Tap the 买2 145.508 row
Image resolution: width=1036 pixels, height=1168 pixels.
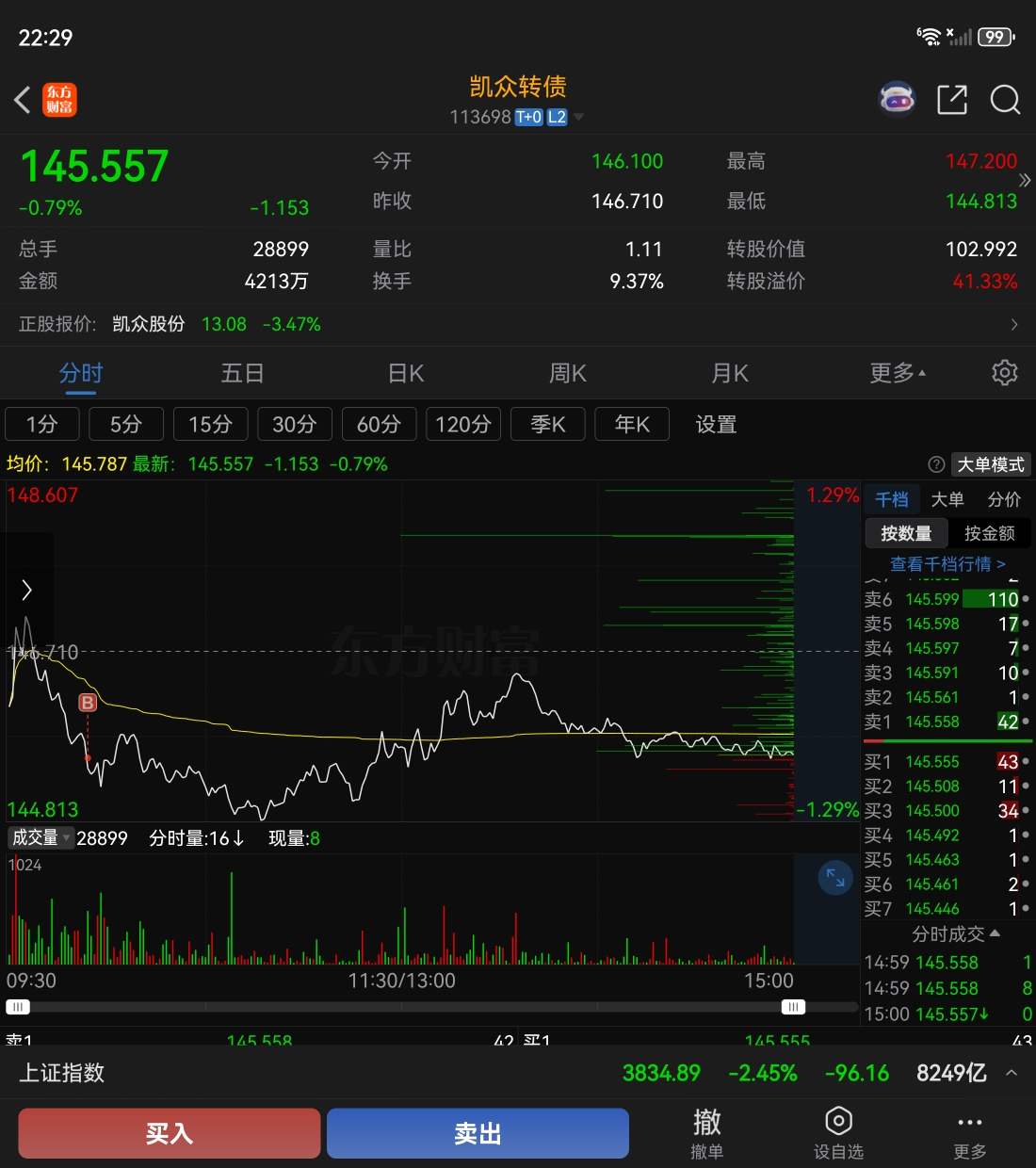tap(947, 786)
